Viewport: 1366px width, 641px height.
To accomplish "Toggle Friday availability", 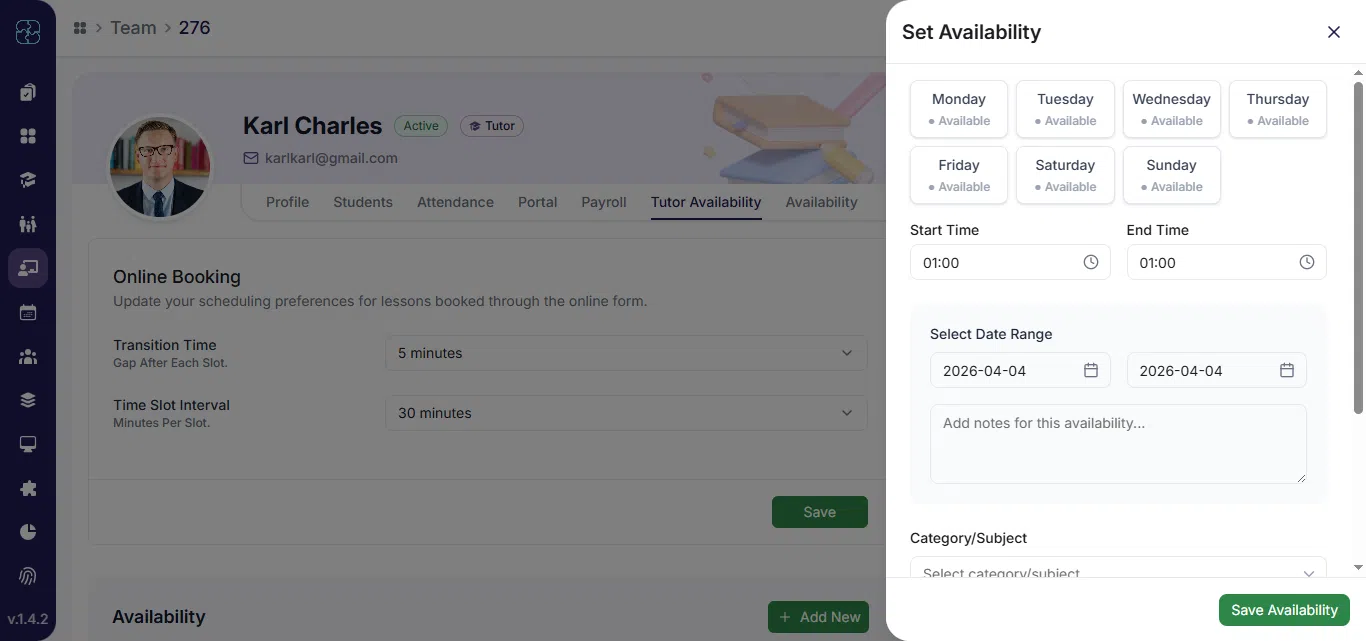I will coord(959,175).
